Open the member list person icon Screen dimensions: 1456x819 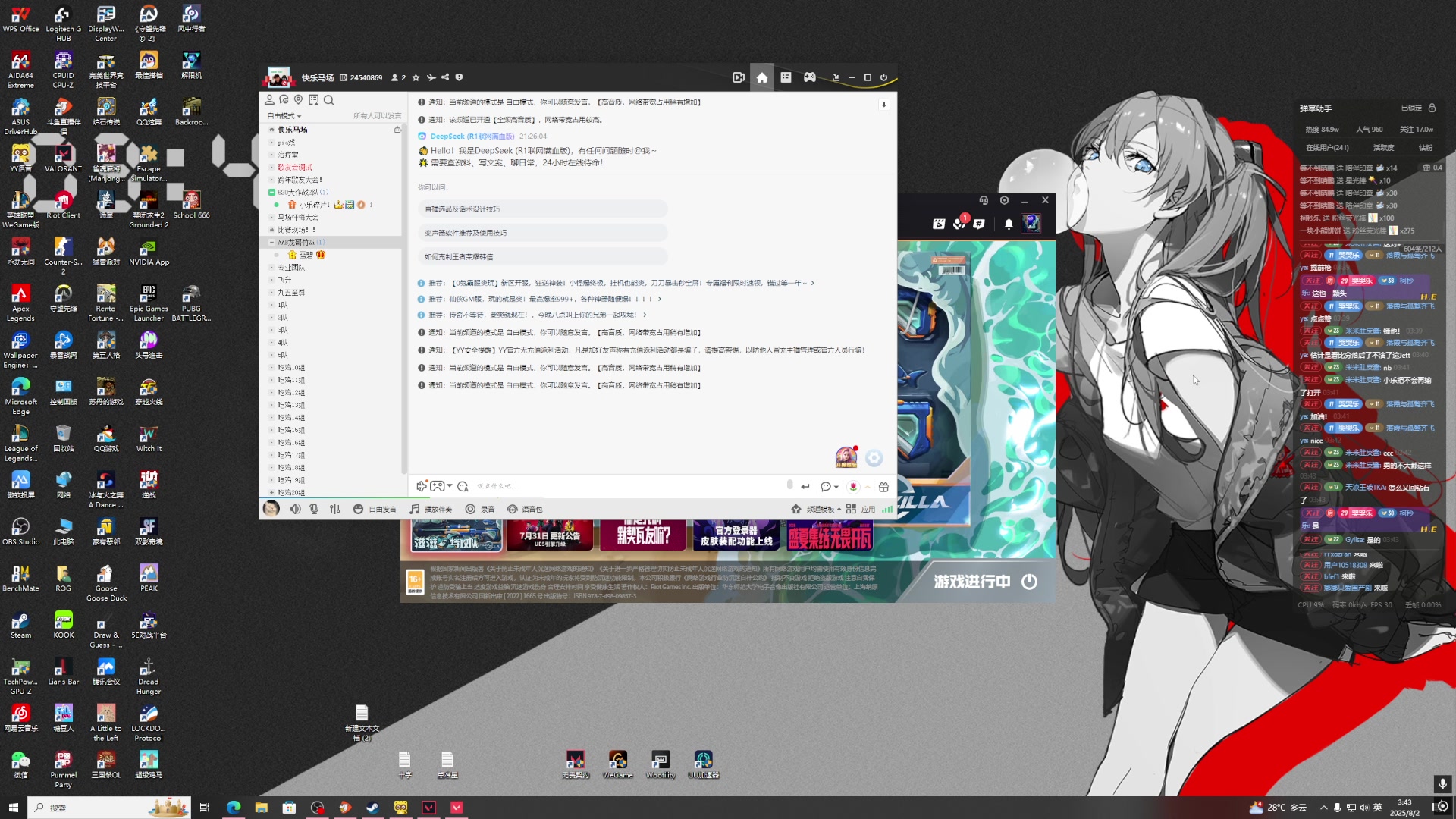[x=269, y=99]
